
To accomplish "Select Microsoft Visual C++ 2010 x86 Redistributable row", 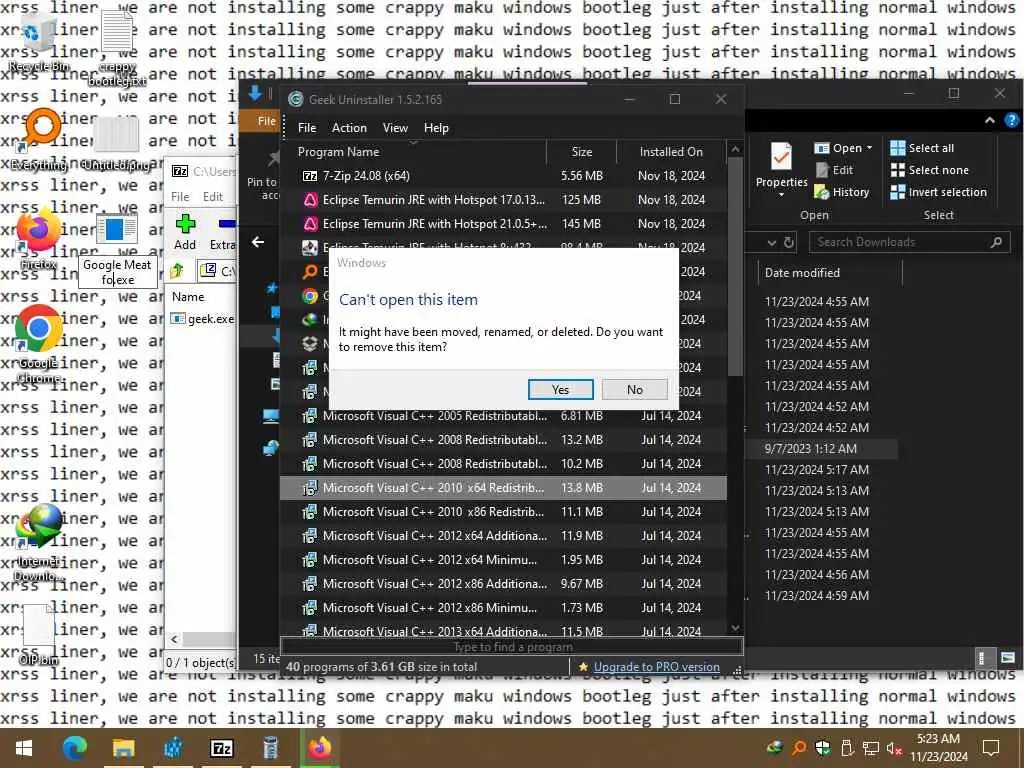I will pyautogui.click(x=503, y=512).
